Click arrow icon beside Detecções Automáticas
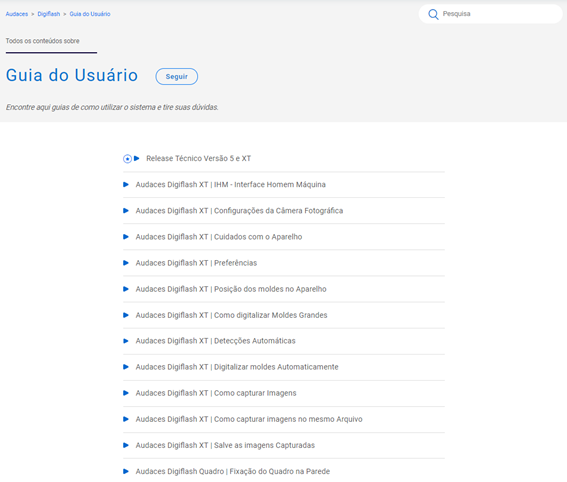This screenshot has height=482, width=567. click(x=126, y=341)
